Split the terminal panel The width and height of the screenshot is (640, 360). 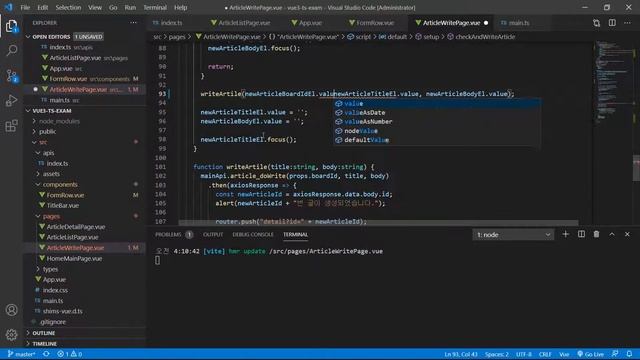[x=581, y=234]
